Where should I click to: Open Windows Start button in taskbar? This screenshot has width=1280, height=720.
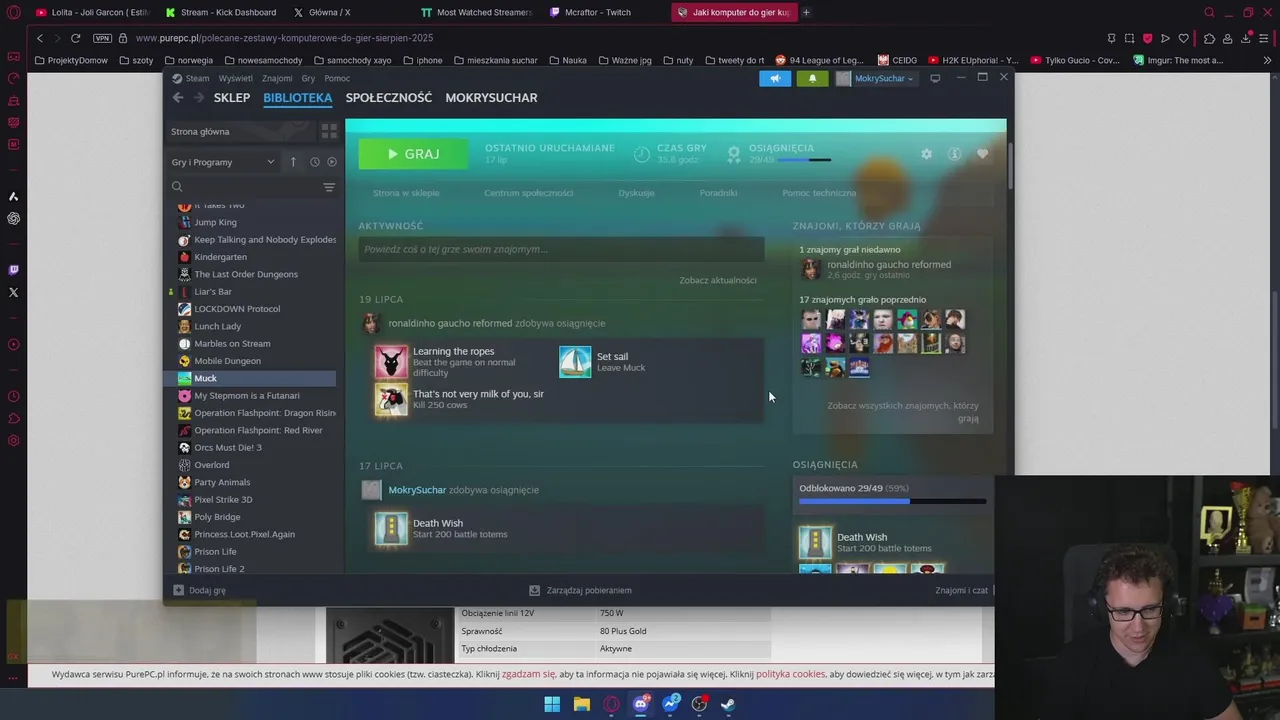pyautogui.click(x=552, y=704)
